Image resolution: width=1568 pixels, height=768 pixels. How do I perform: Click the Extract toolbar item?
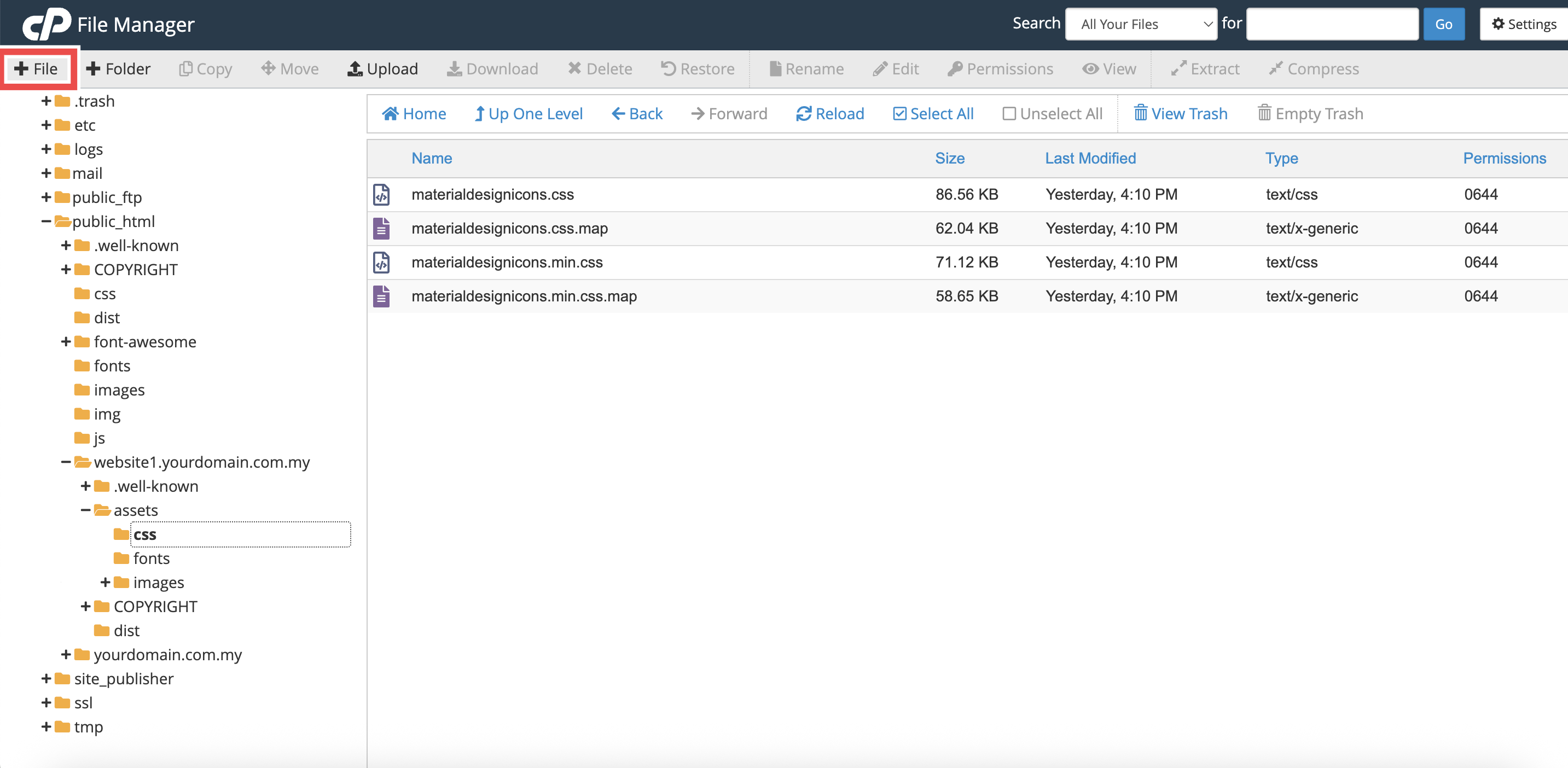coord(1205,69)
